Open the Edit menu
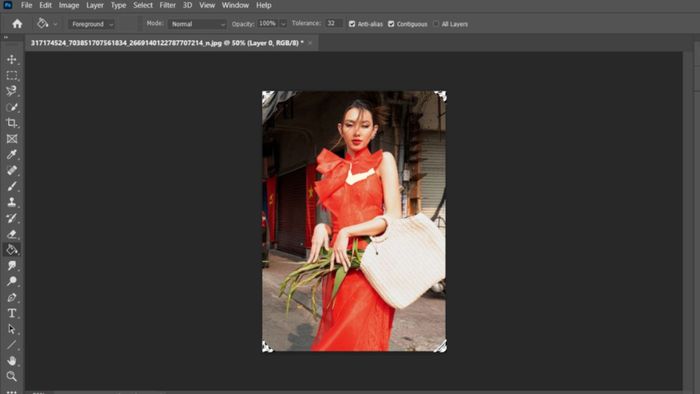 45,5
